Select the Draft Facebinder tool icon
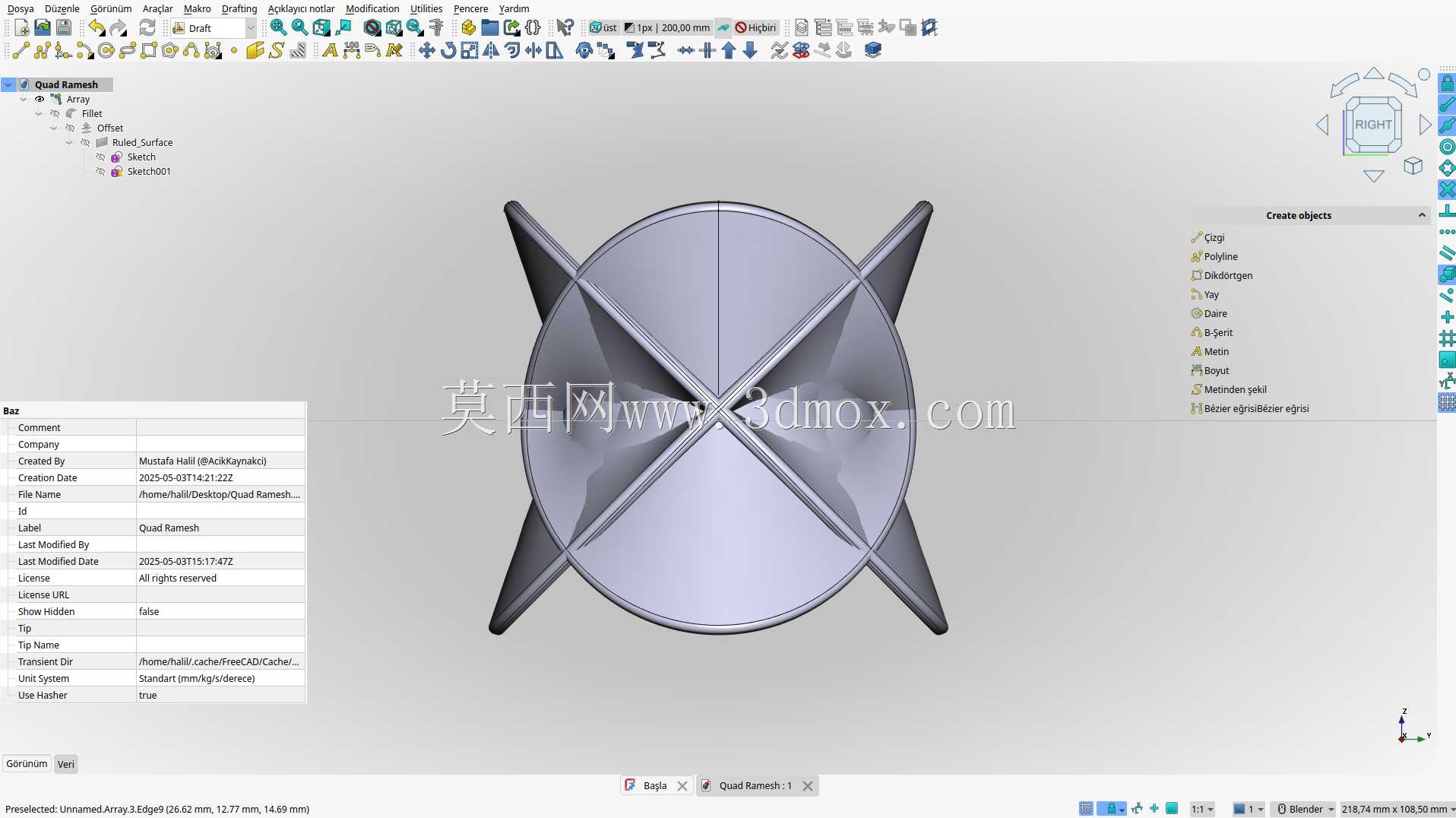 click(x=255, y=50)
